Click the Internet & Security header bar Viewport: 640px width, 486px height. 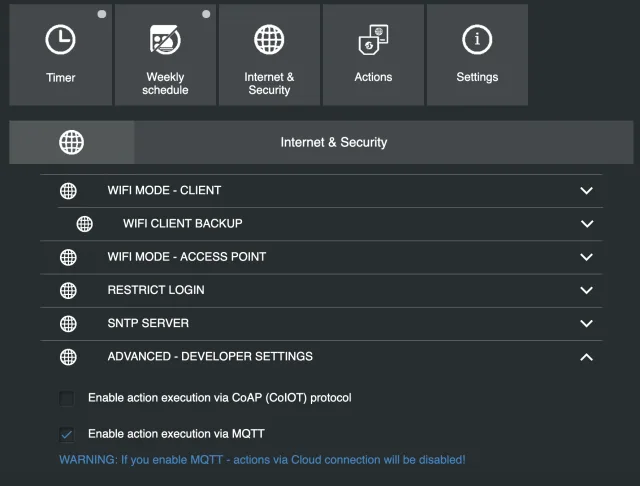tap(333, 142)
